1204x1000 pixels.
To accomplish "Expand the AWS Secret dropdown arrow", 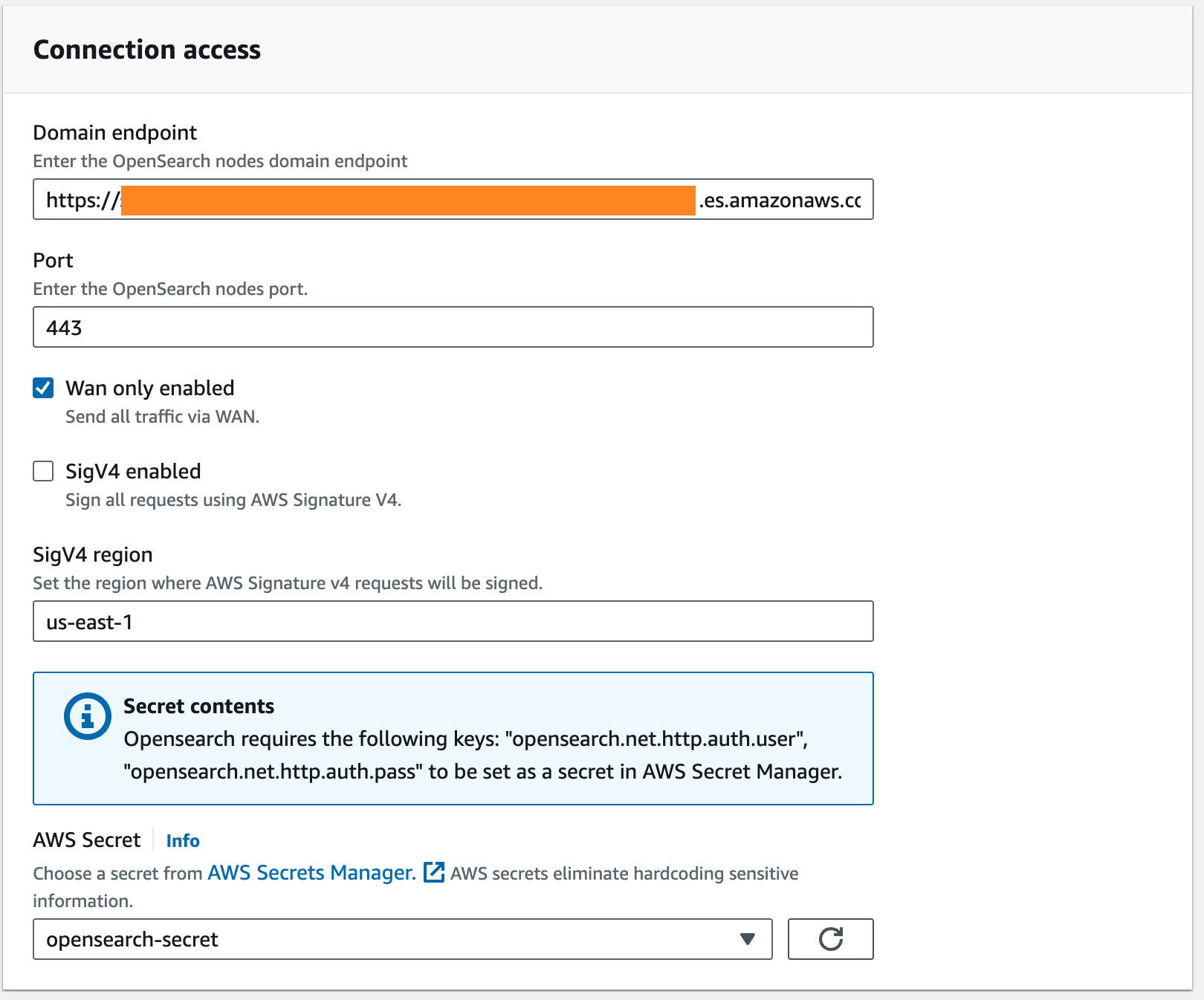I will pos(748,939).
